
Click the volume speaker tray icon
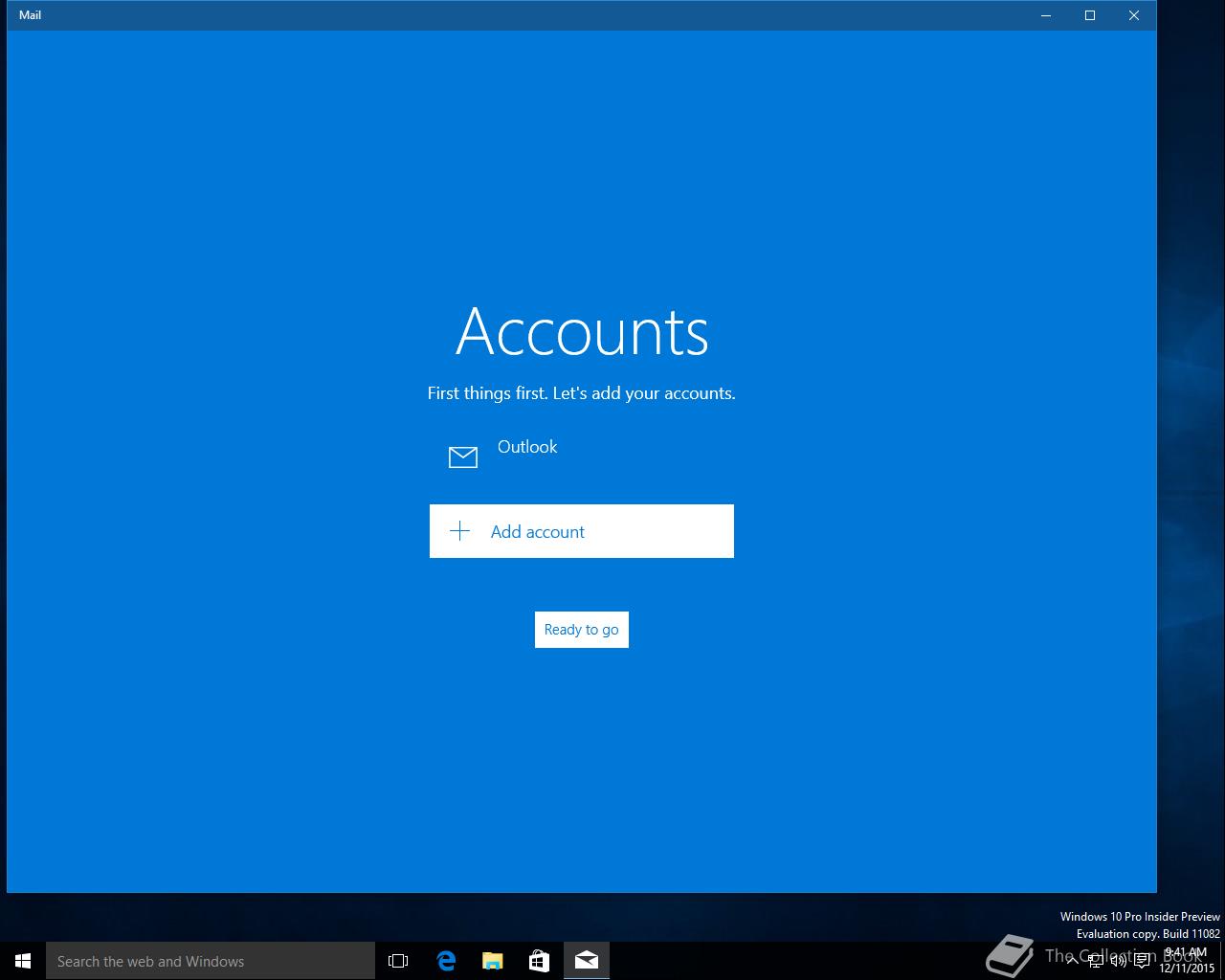coord(1118,961)
